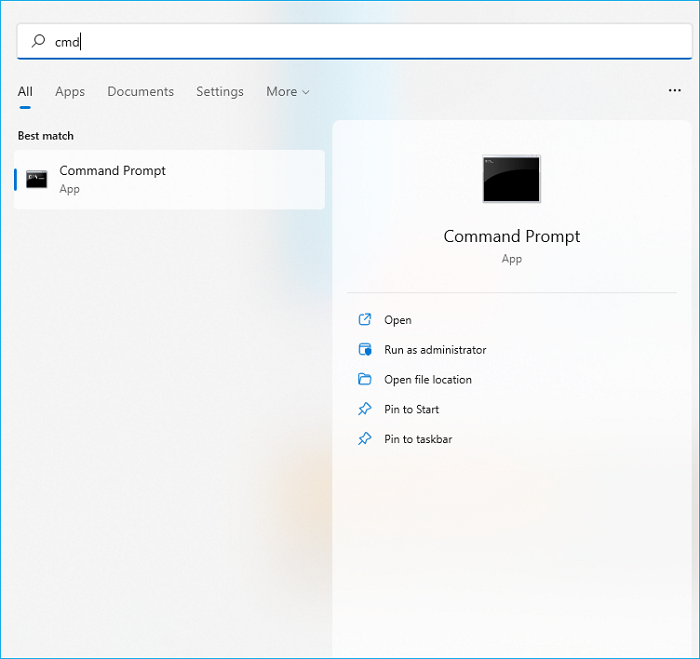Click small Command Prompt icon in results
This screenshot has height=659, width=700.
(x=37, y=180)
